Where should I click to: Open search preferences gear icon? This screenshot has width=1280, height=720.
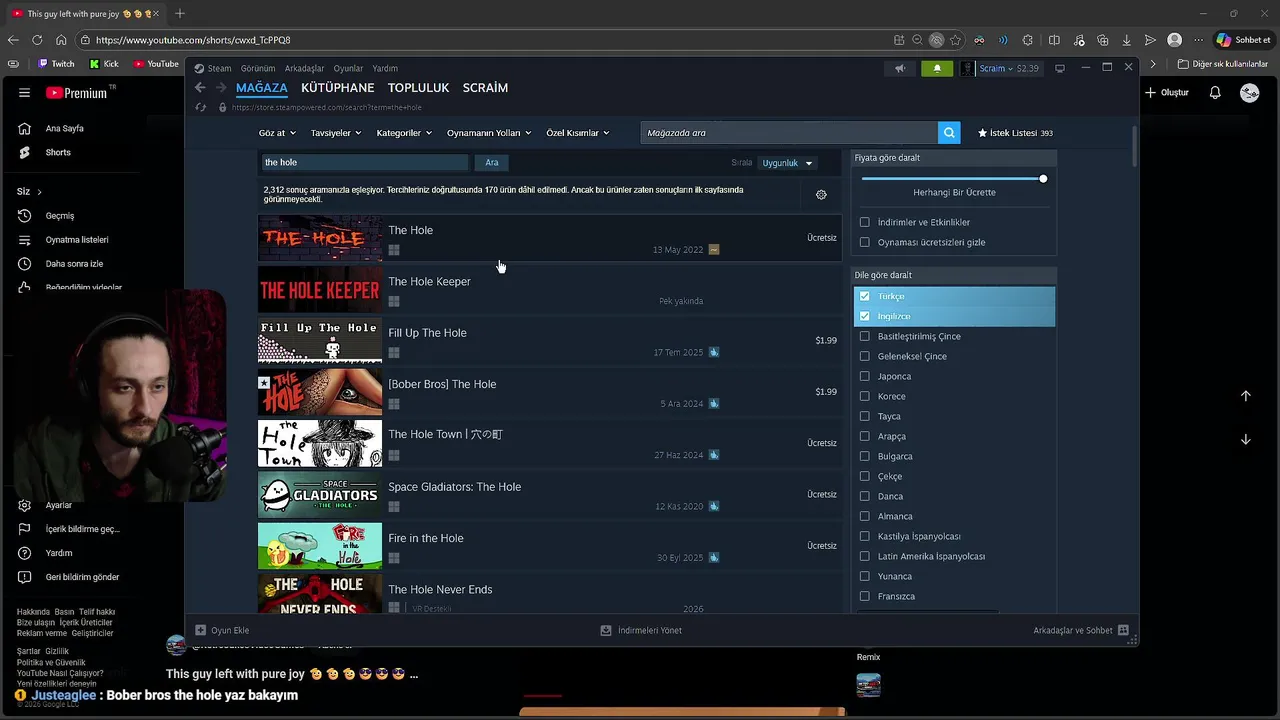click(821, 195)
